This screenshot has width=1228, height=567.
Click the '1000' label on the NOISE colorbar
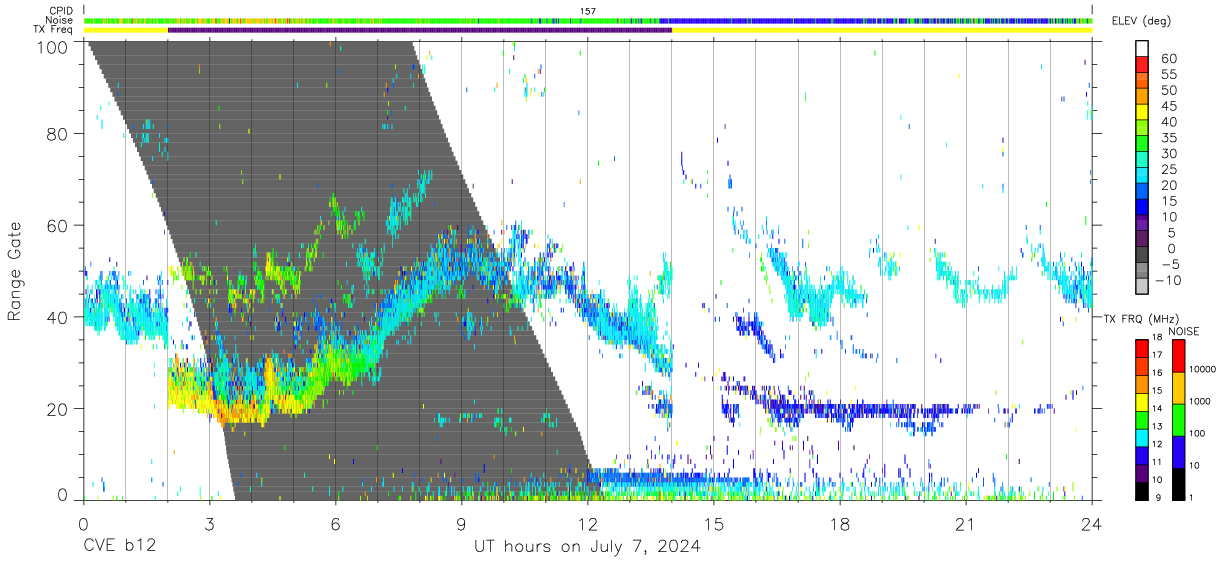(1199, 401)
